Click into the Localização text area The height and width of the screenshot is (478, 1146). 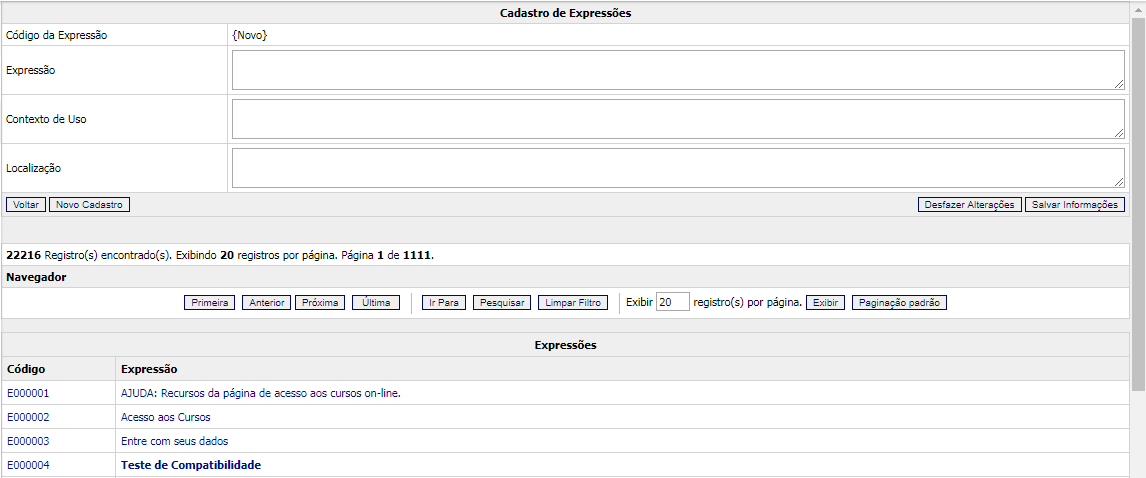pos(677,168)
